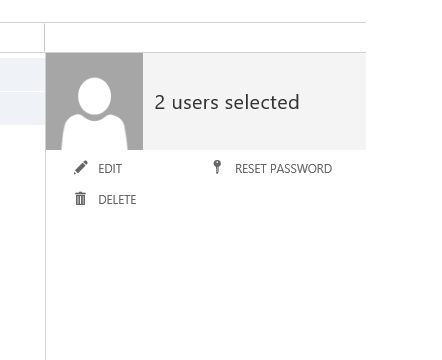Choose the RESET PASSWORD action label

[283, 169]
